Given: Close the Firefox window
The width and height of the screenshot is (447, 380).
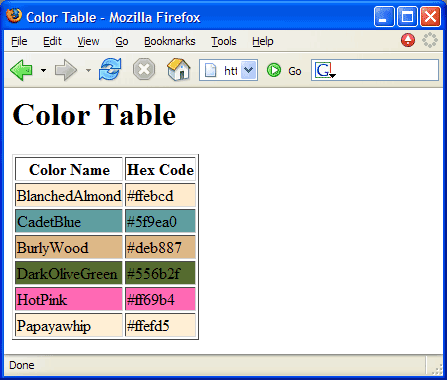Looking at the screenshot, I should (x=430, y=17).
